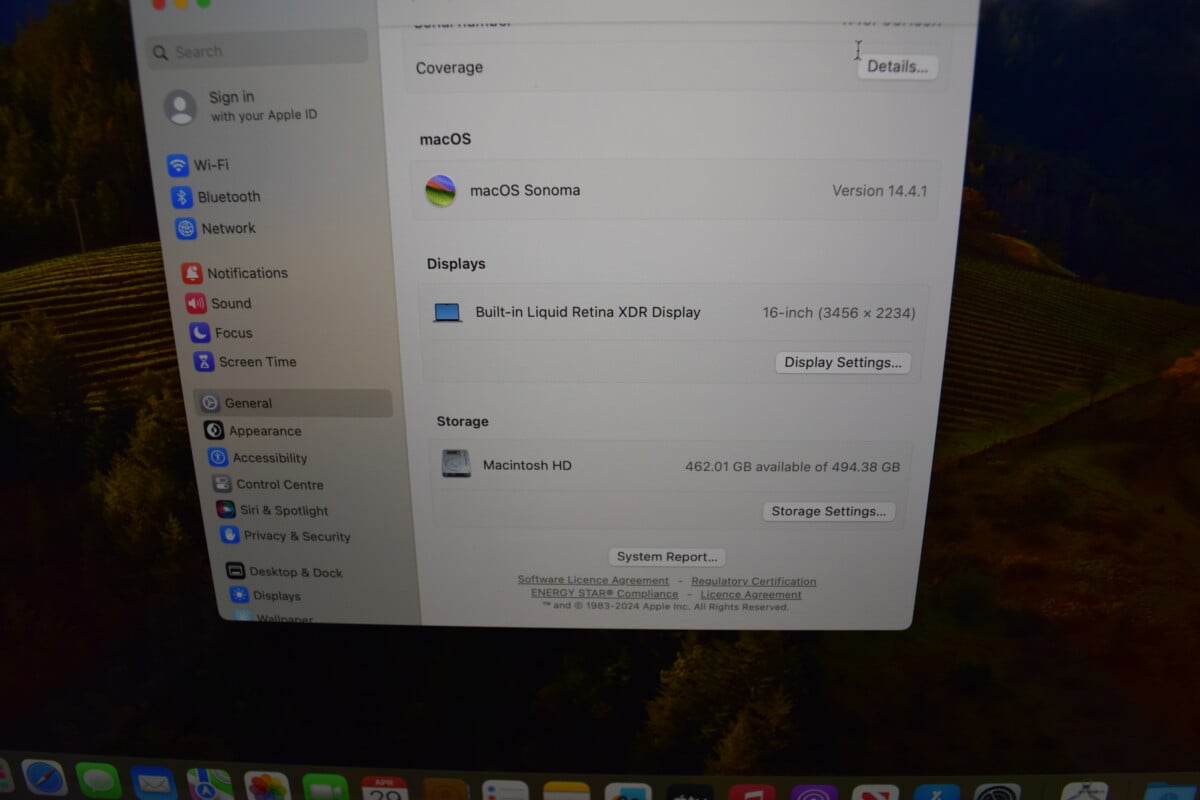Open the Software Licence Agreement link
Screen dimensions: 1200x800
(593, 581)
